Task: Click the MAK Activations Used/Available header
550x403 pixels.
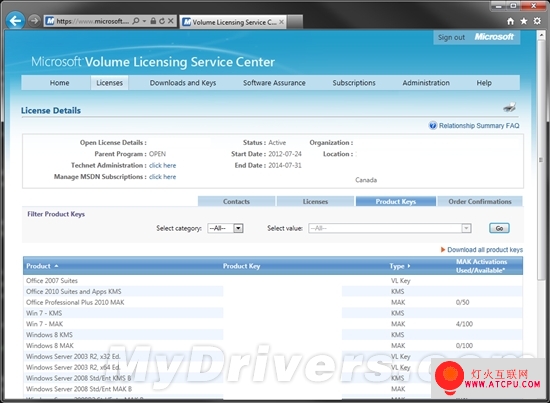Action: pos(481,266)
